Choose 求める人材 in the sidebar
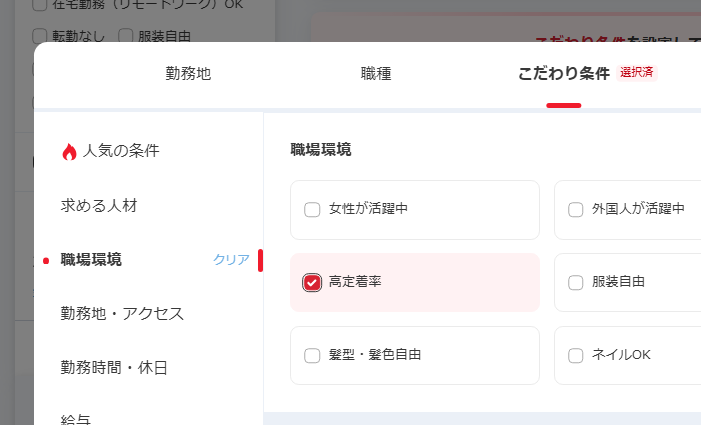The image size is (701, 425). point(99,206)
